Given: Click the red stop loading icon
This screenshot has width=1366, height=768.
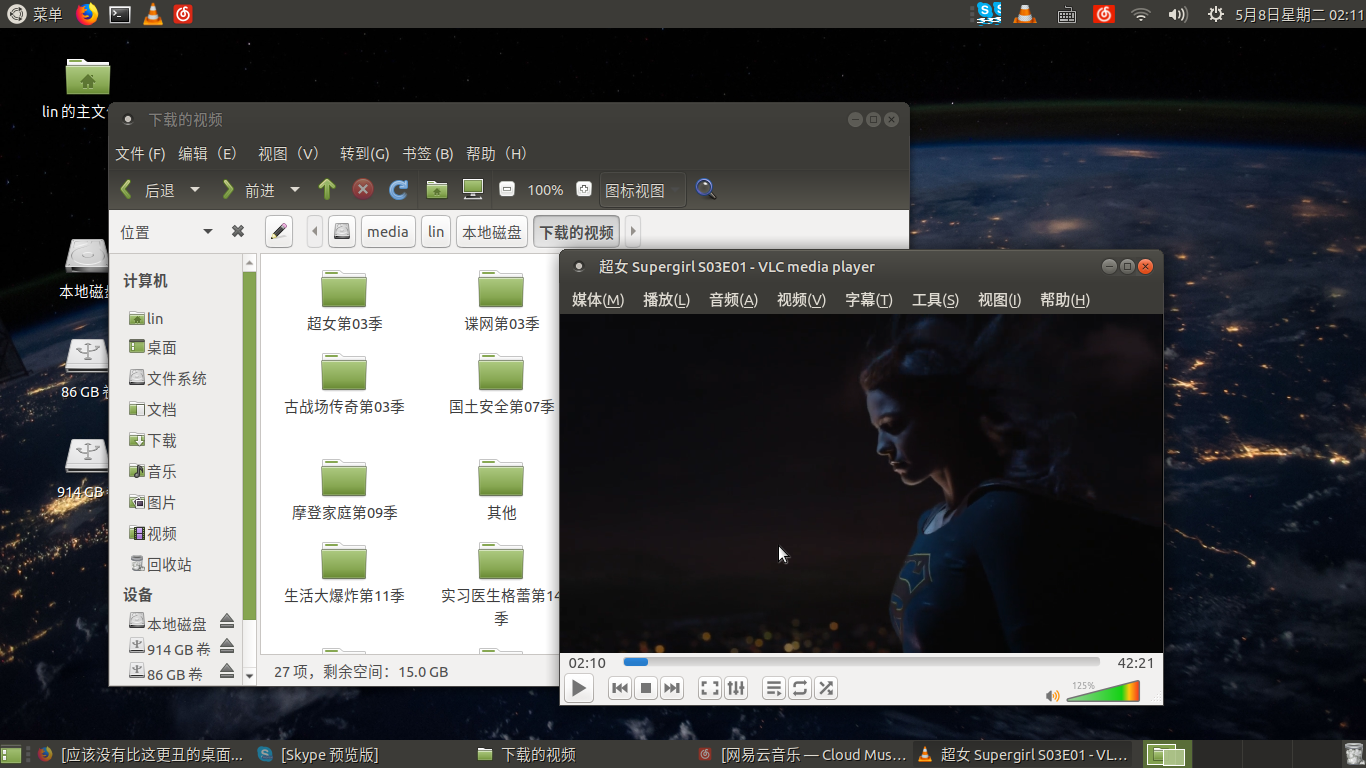Looking at the screenshot, I should (363, 189).
